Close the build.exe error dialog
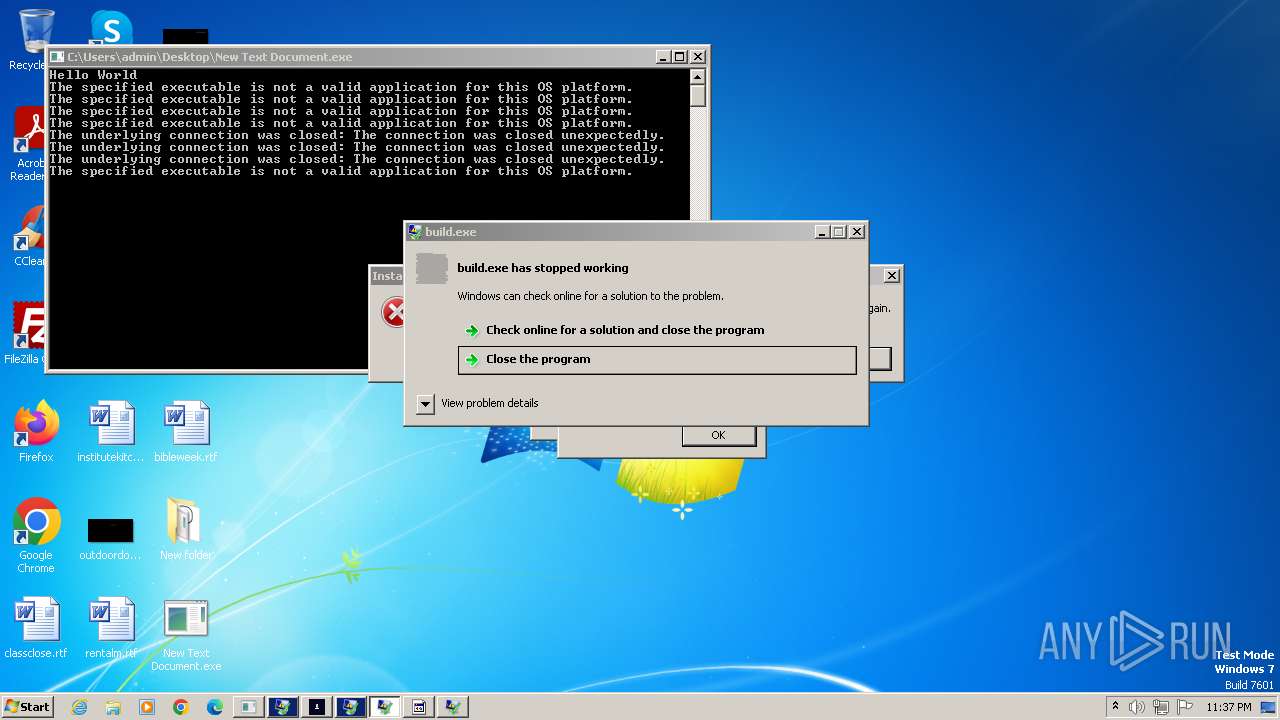This screenshot has height=720, width=1280. pyautogui.click(x=857, y=232)
